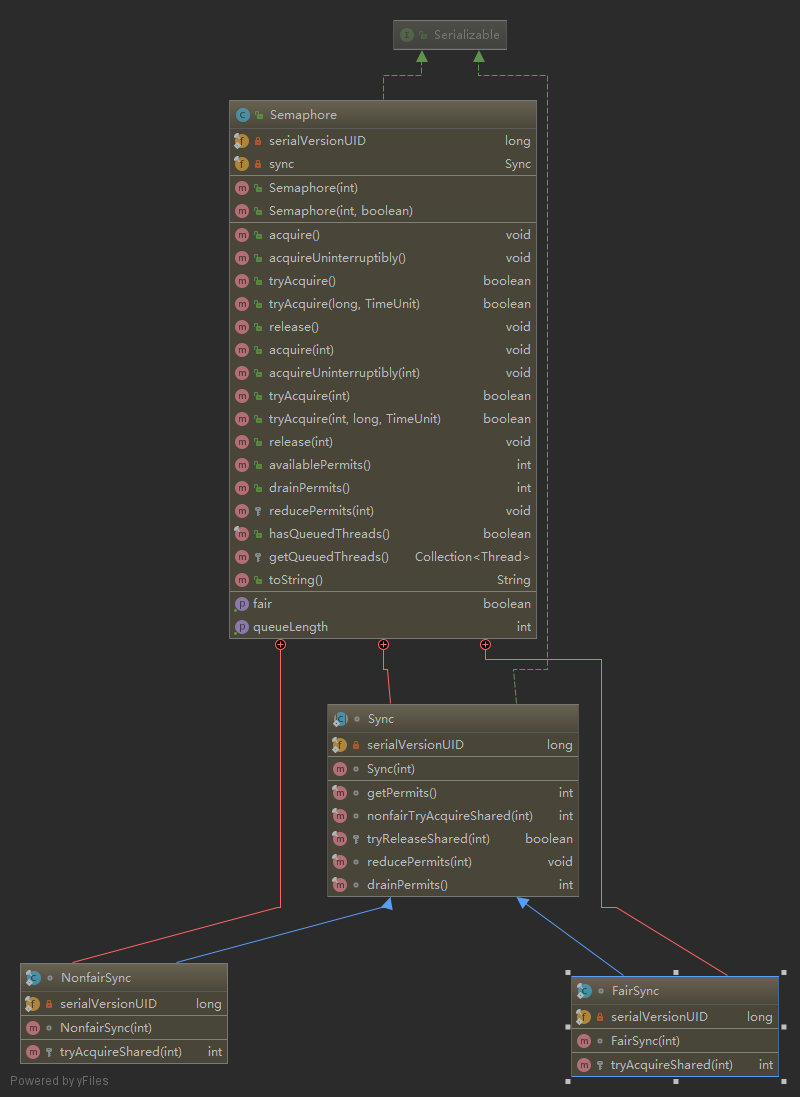Click top-right selection handle of FairSync node
This screenshot has height=1097, width=800.
pos(784,972)
